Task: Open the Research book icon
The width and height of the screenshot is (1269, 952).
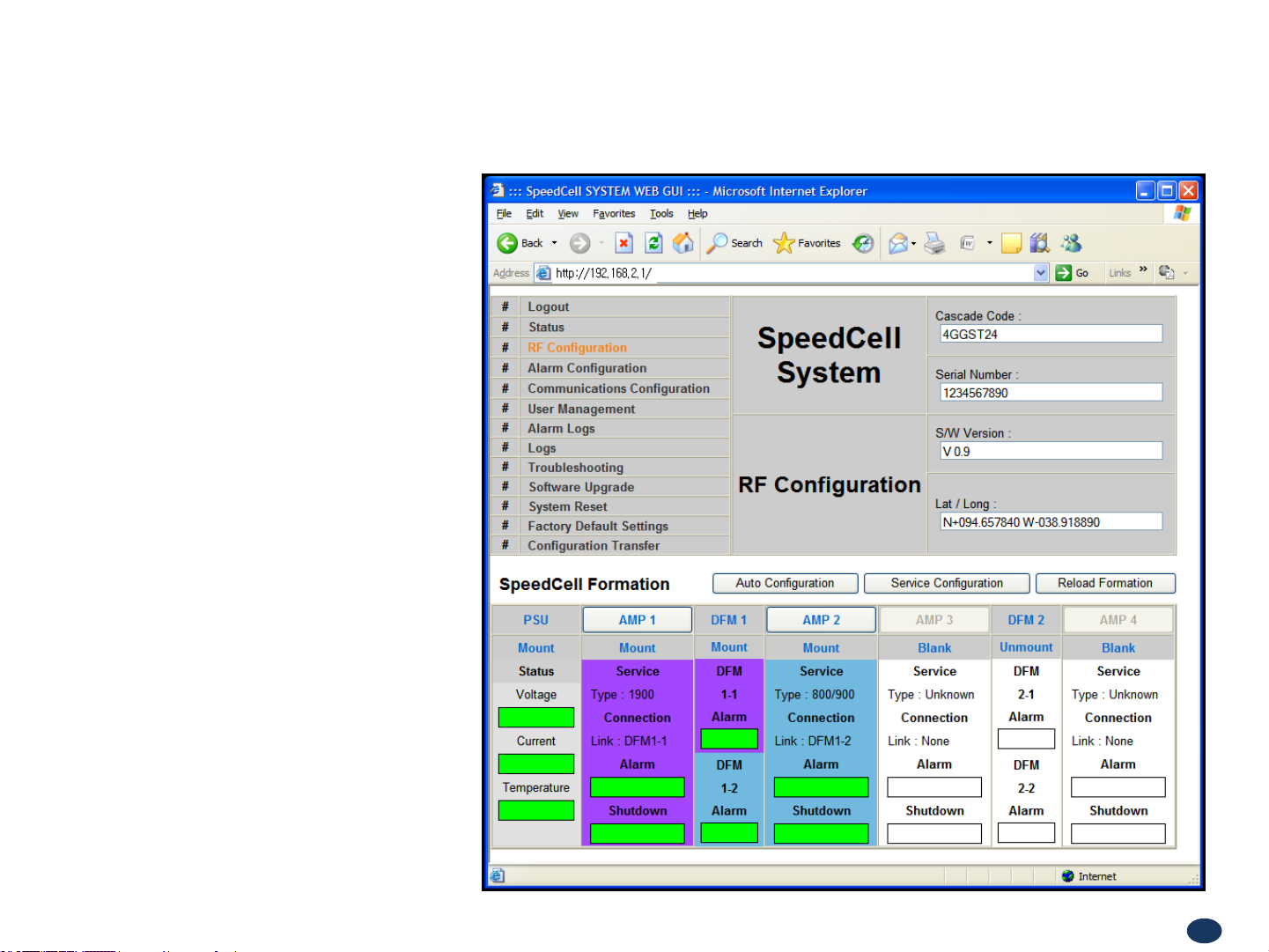Action: coord(1040,243)
